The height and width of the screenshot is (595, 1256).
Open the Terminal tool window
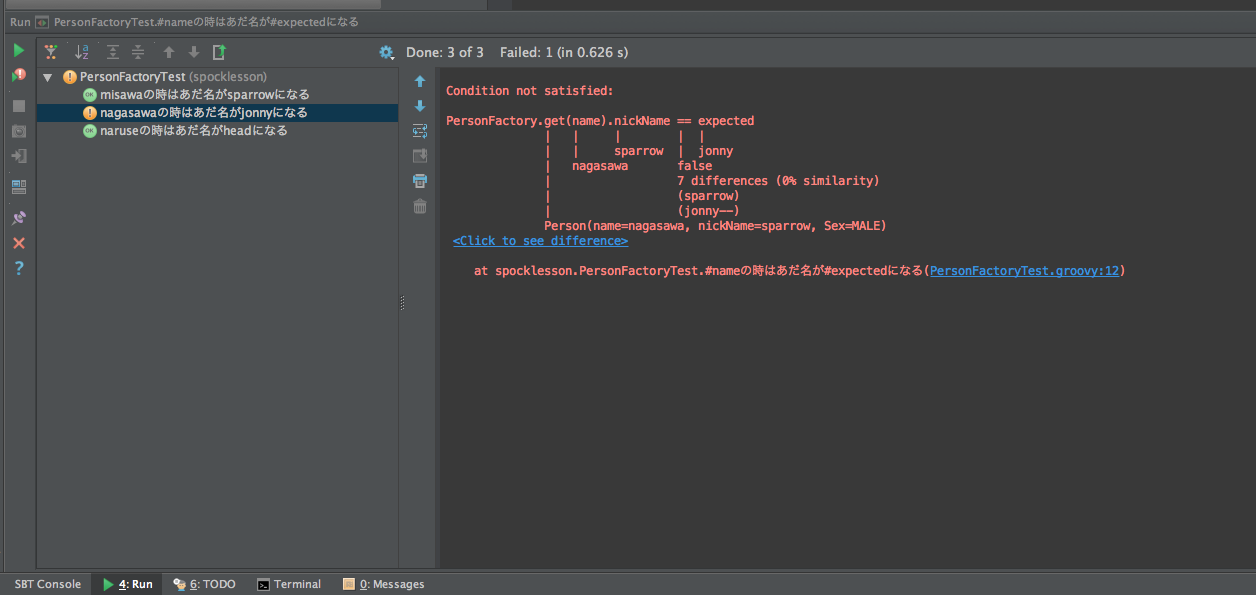[x=289, y=584]
